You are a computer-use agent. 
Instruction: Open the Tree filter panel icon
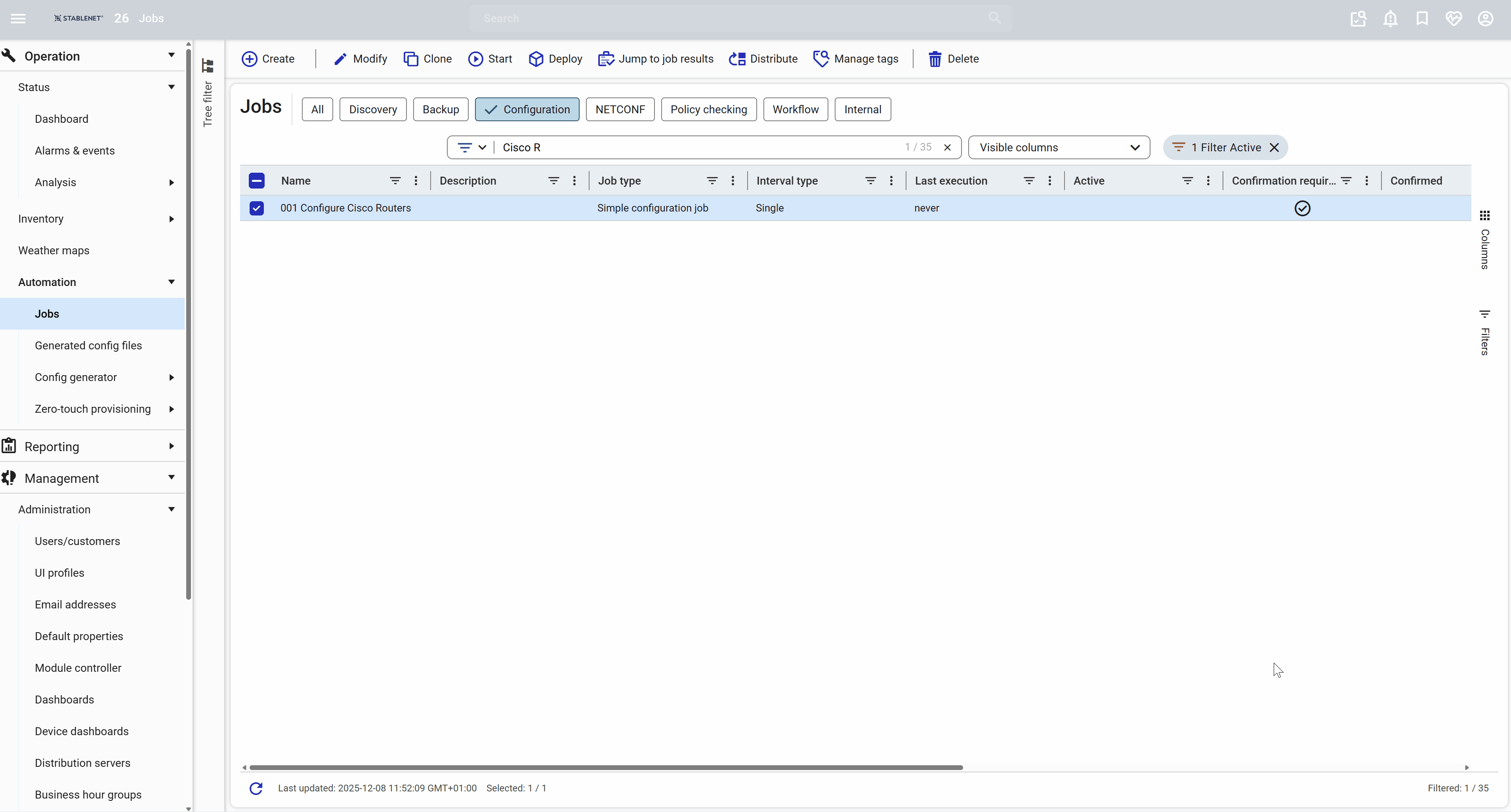click(x=208, y=66)
